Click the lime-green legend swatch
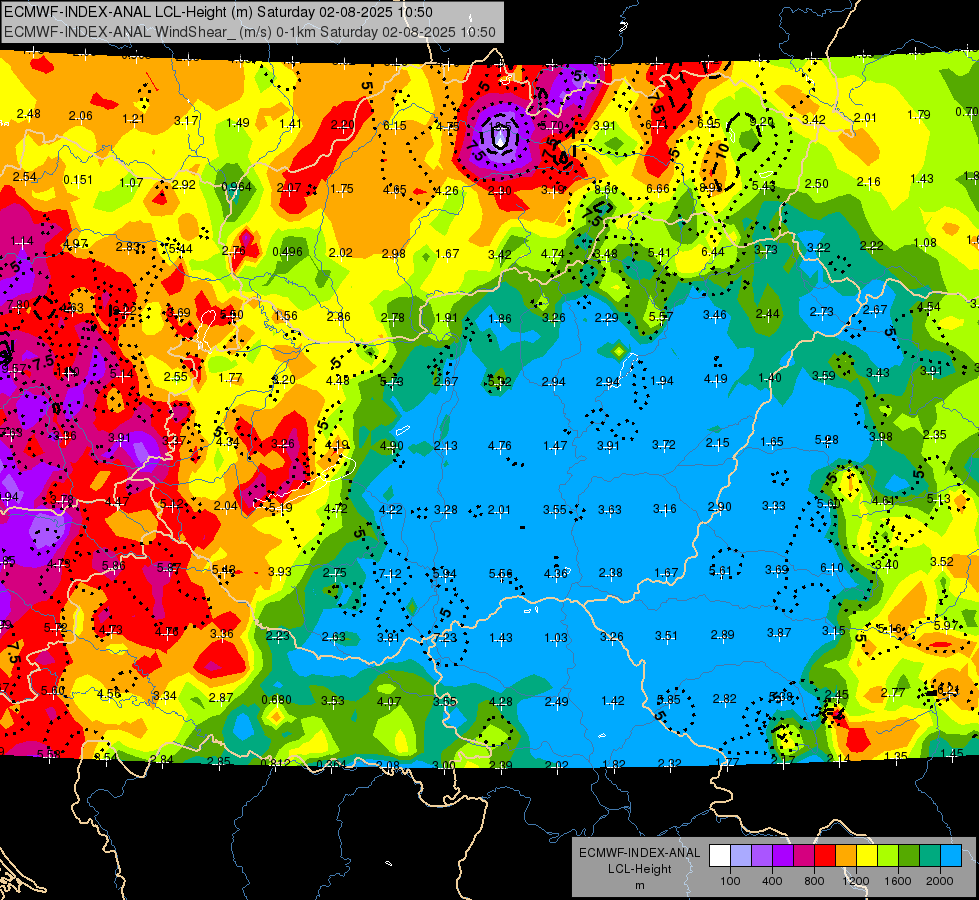 point(888,856)
